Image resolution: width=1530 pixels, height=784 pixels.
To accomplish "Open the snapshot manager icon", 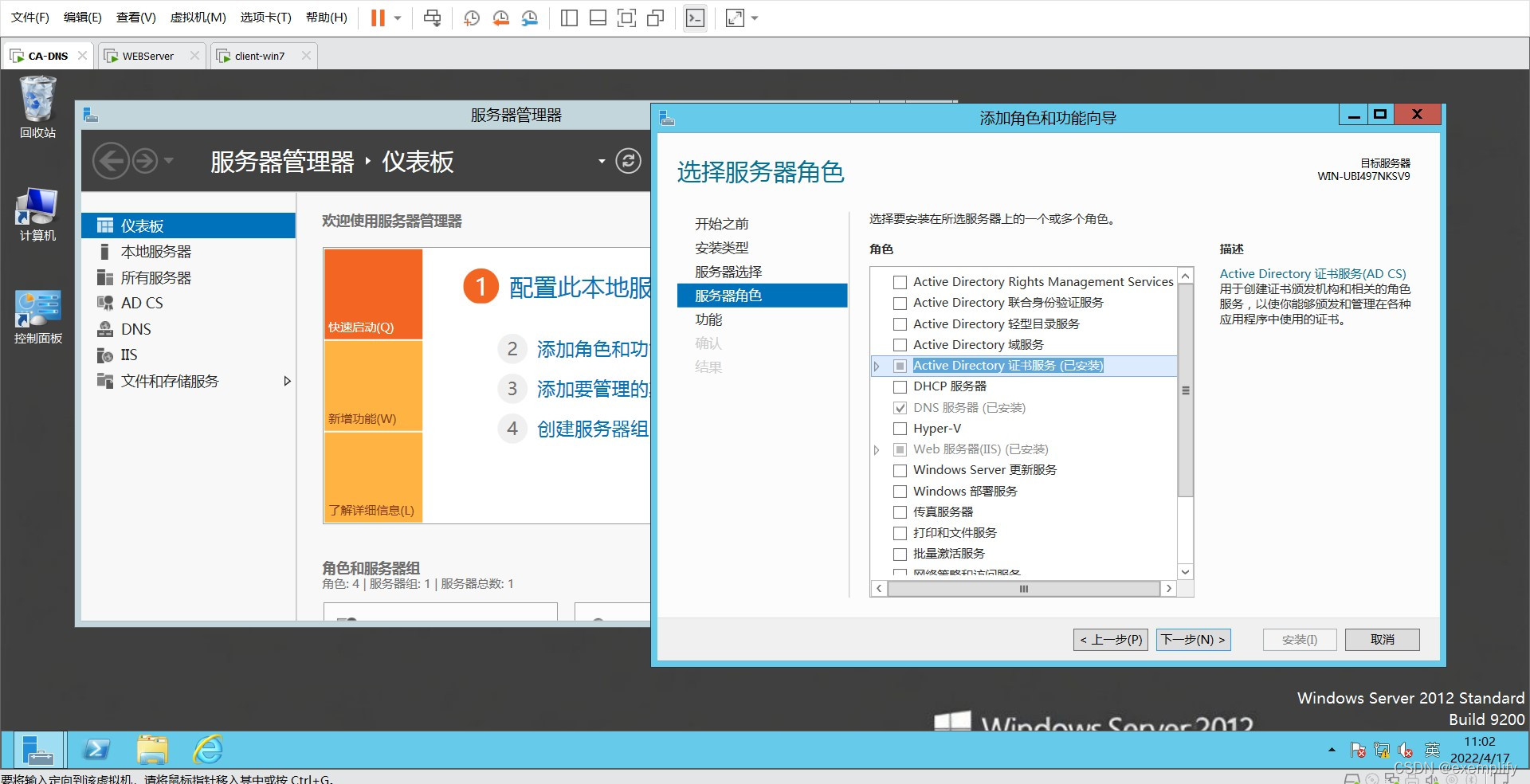I will coord(529,18).
